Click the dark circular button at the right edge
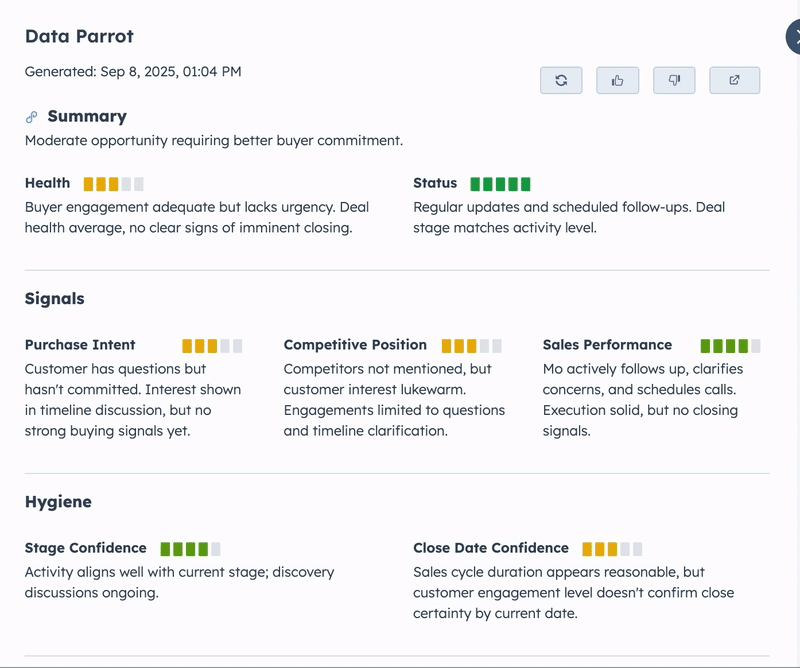 point(794,36)
